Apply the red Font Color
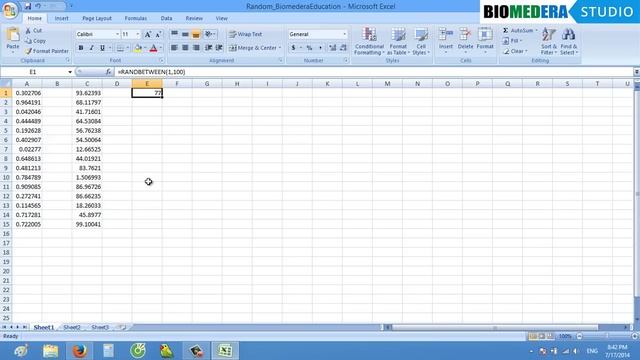The image size is (640, 360). tap(153, 48)
